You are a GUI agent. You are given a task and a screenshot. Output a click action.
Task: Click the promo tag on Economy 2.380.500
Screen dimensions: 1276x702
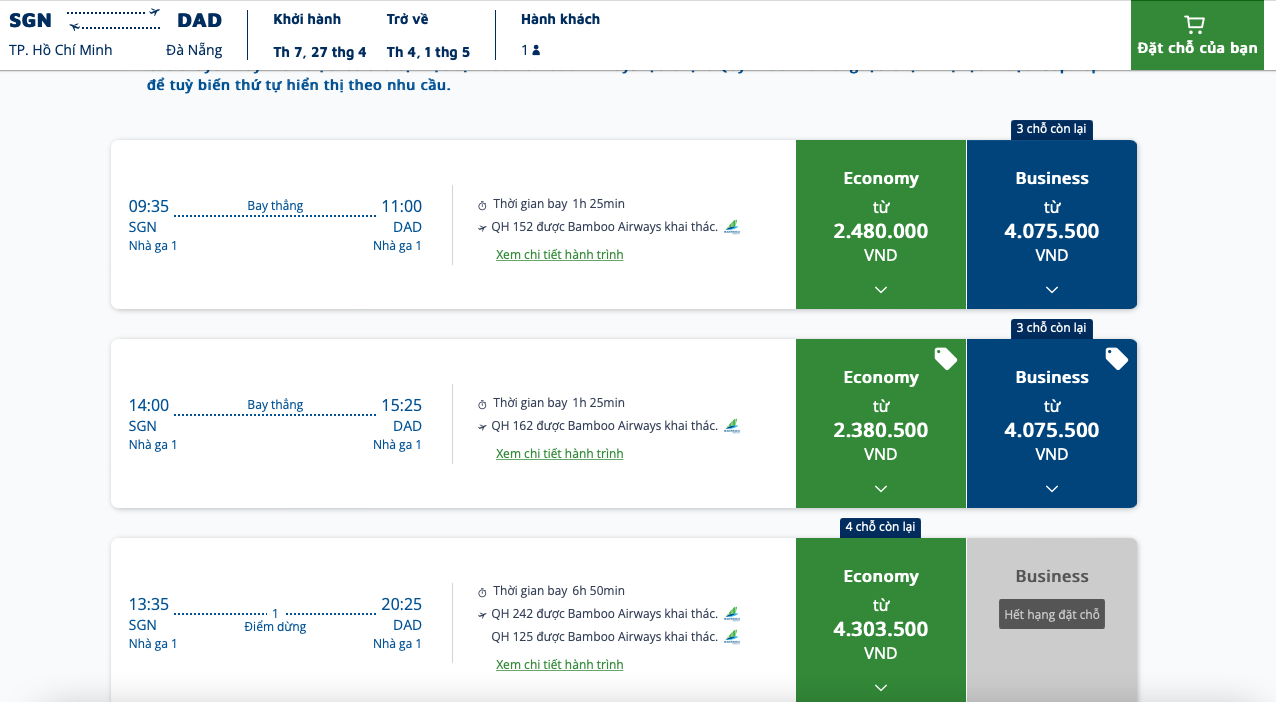[x=945, y=359]
